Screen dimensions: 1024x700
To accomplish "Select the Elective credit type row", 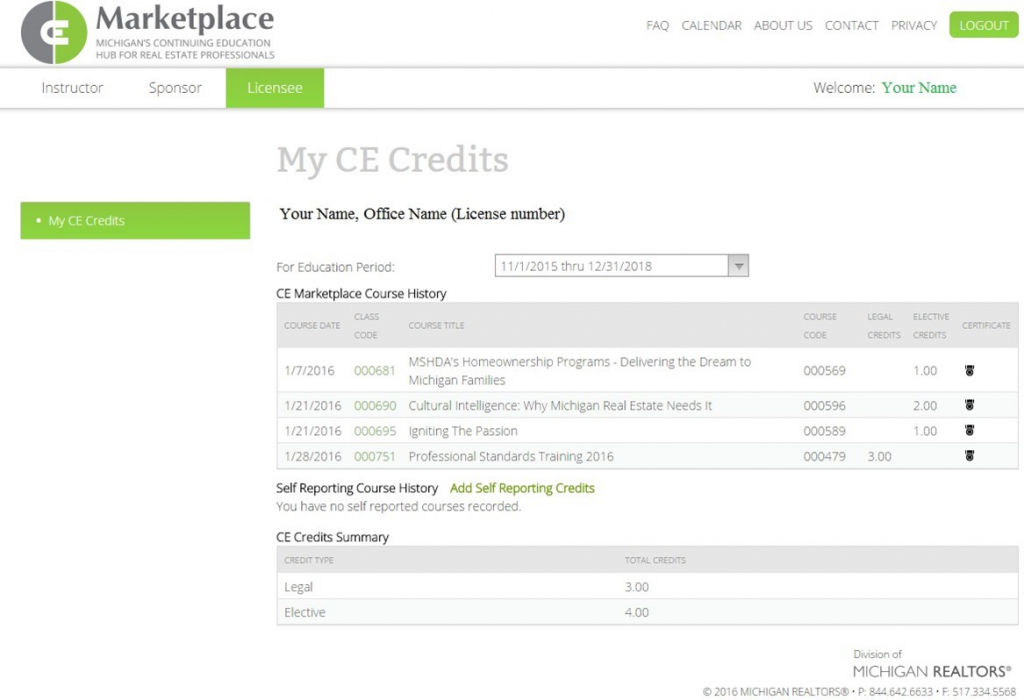I will click(647, 612).
